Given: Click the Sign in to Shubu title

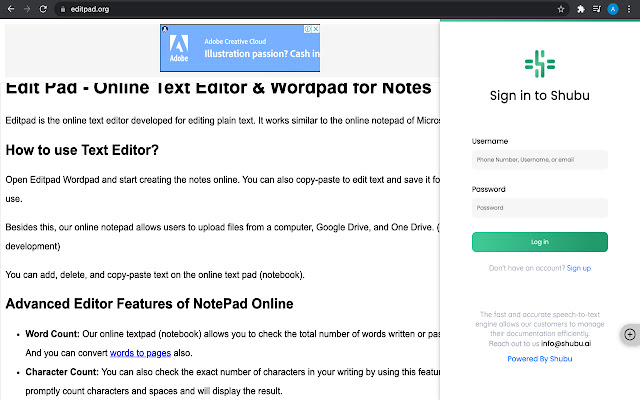Looking at the screenshot, I should (x=540, y=96).
